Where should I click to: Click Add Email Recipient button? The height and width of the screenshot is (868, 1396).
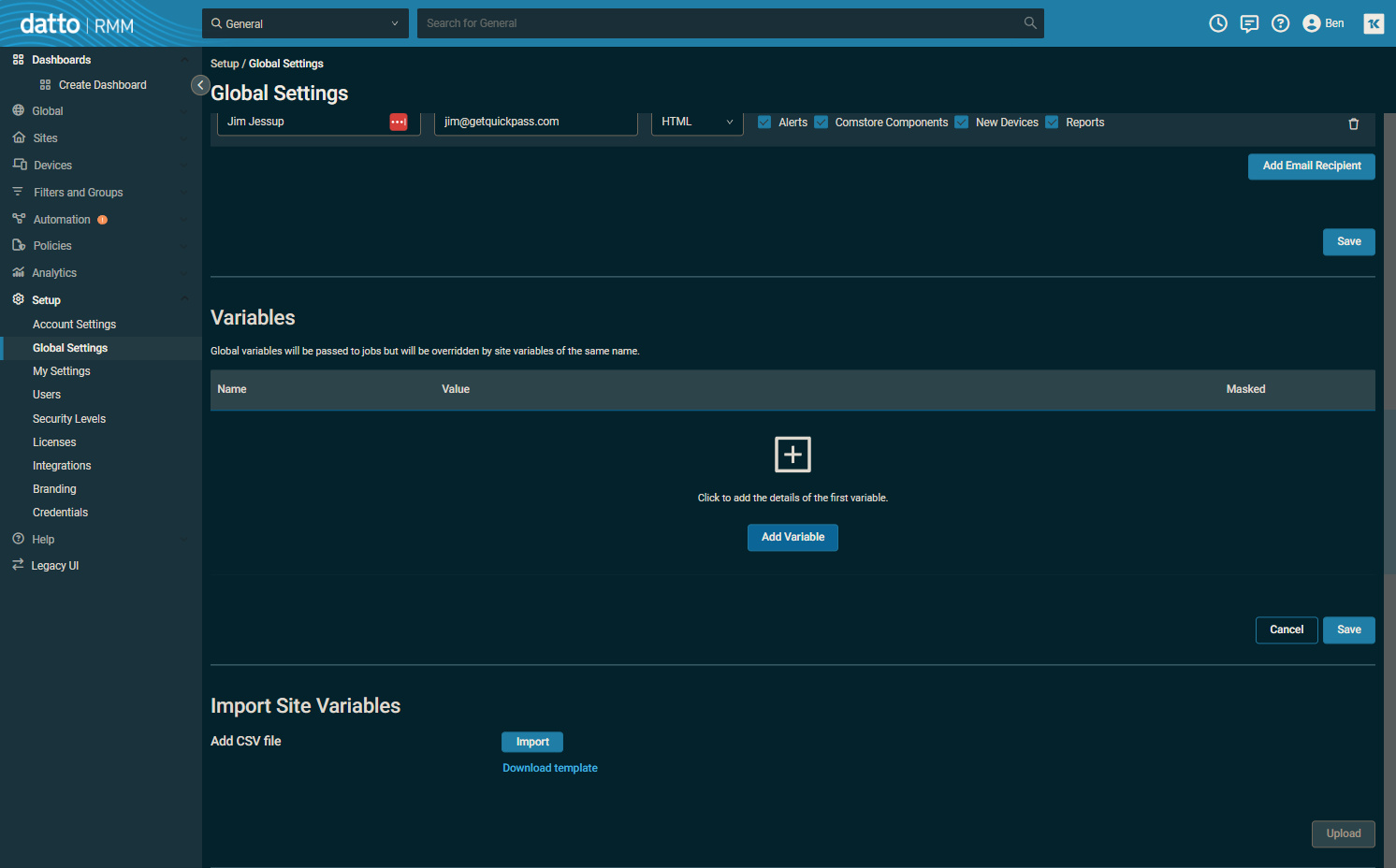tap(1312, 166)
